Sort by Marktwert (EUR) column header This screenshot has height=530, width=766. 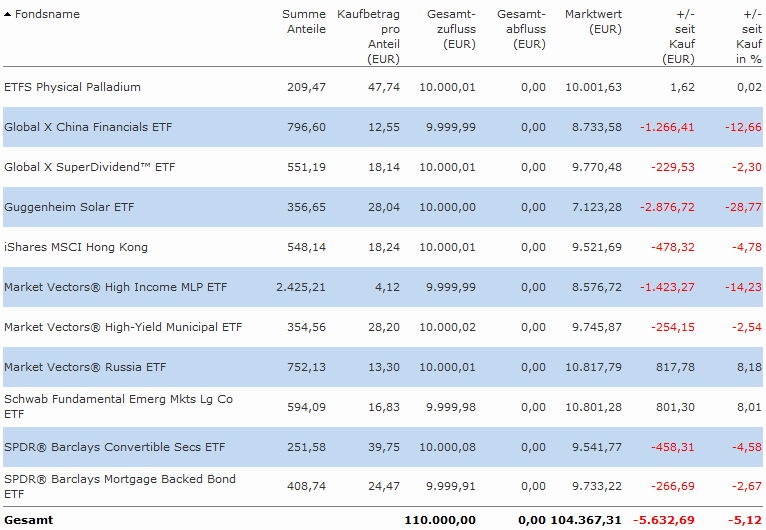[592, 22]
